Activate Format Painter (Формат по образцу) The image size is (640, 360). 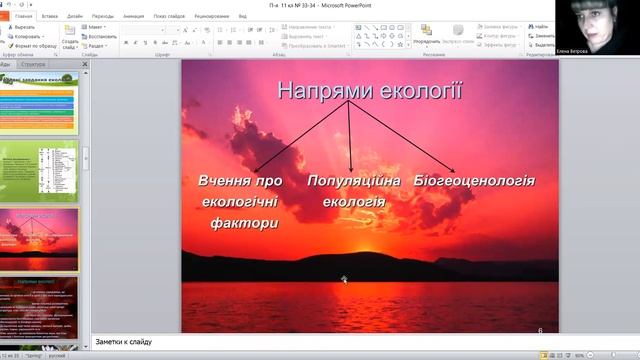32,46
